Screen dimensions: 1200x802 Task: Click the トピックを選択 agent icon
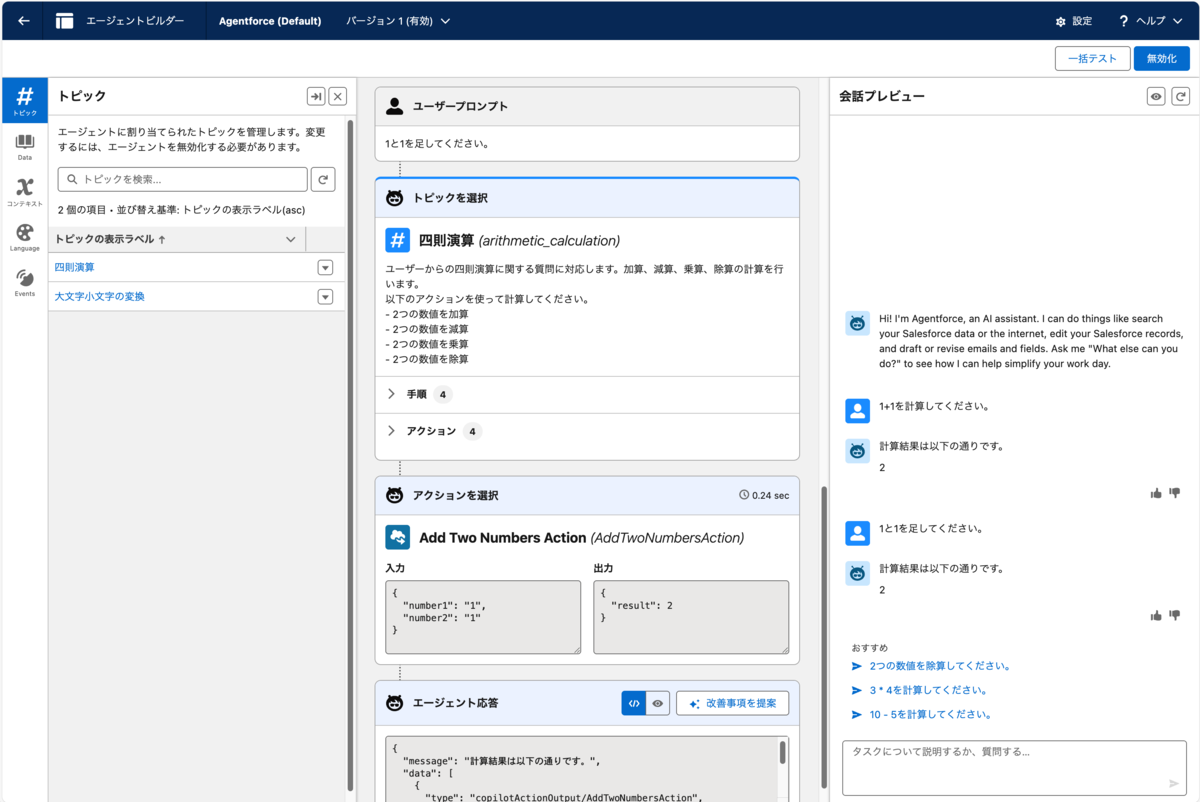(395, 198)
